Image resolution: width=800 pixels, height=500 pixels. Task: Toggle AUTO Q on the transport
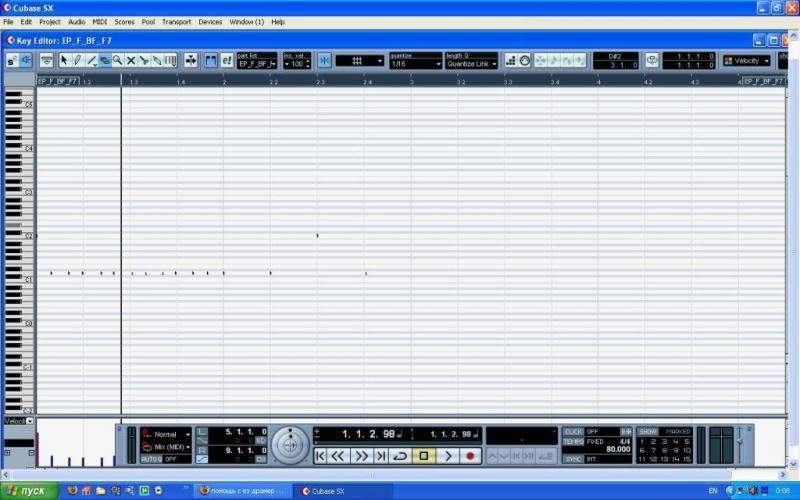click(x=151, y=459)
